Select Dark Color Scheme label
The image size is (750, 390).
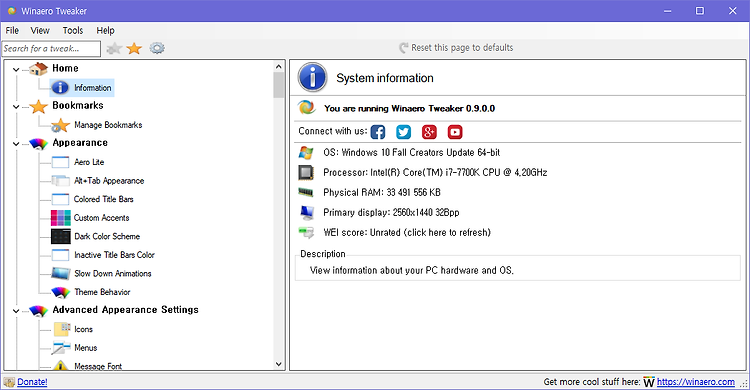click(x=107, y=236)
